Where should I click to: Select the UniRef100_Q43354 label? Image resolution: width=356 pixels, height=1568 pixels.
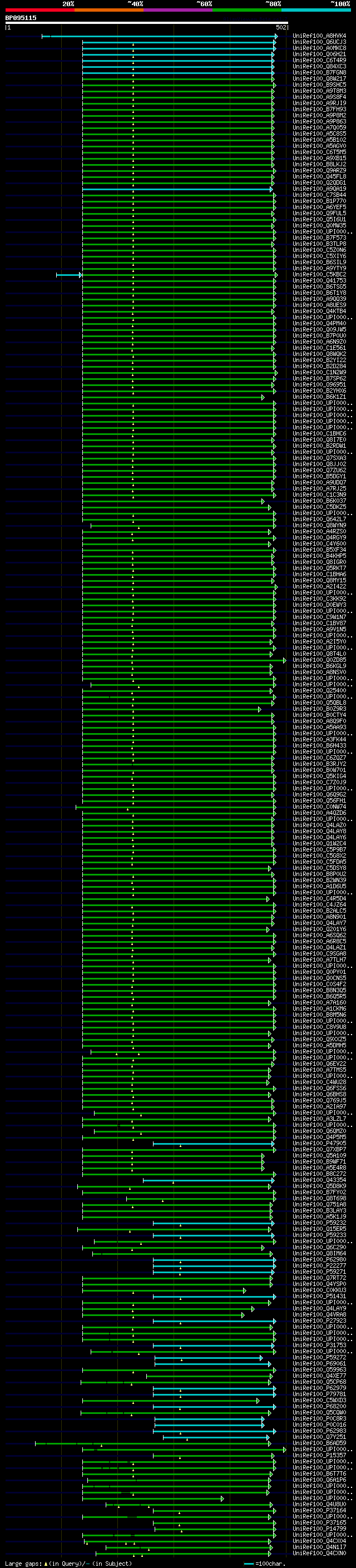[x=319, y=1180]
